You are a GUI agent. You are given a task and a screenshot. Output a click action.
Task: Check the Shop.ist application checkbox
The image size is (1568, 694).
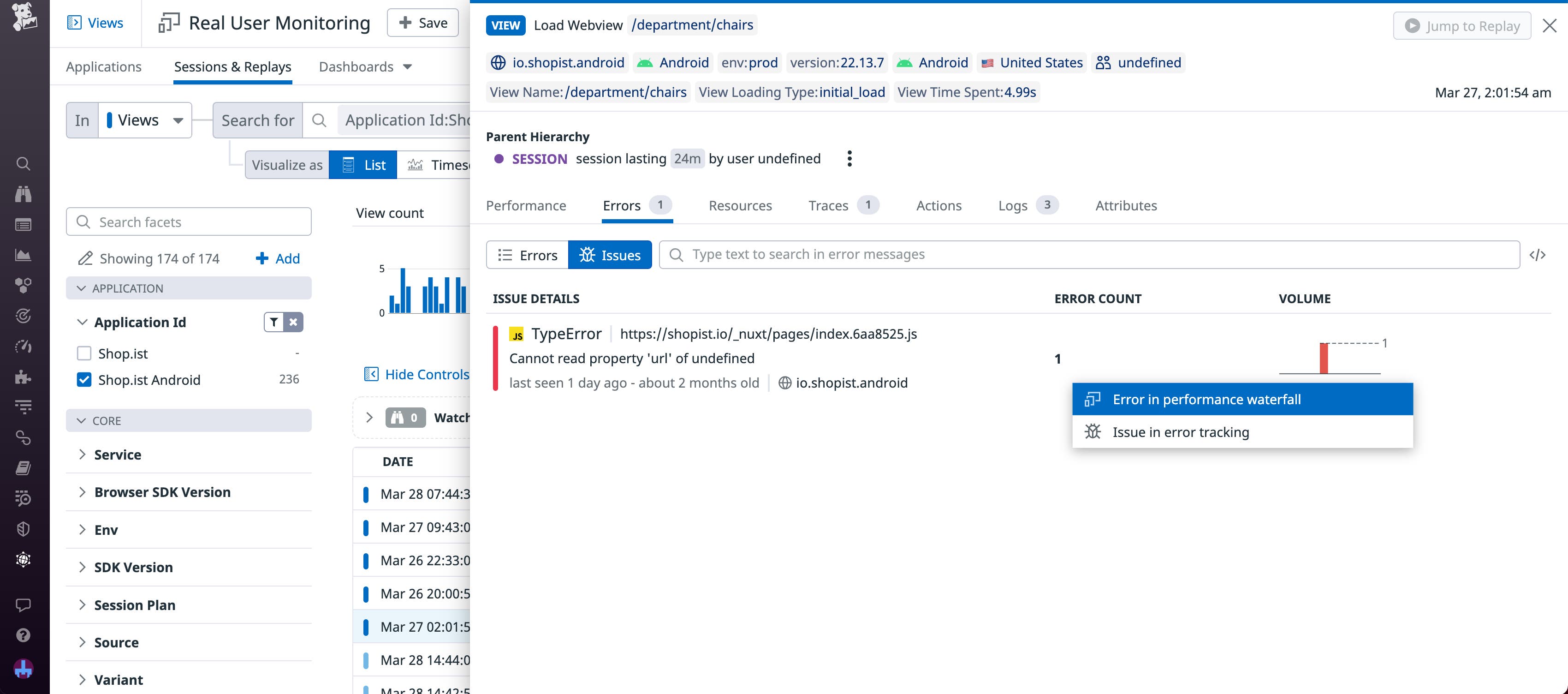coord(84,353)
